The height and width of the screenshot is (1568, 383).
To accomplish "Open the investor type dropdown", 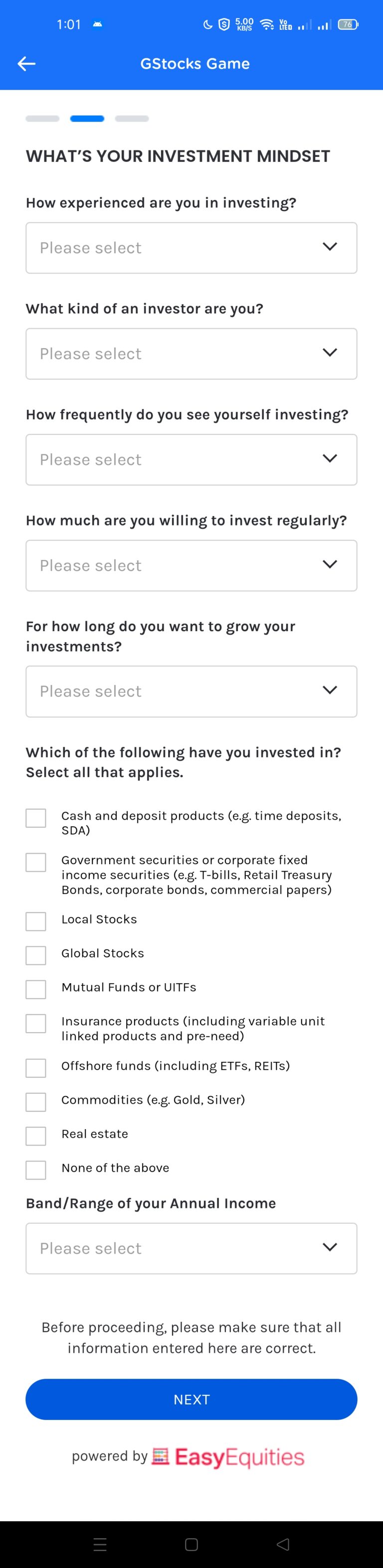I will tap(191, 354).
